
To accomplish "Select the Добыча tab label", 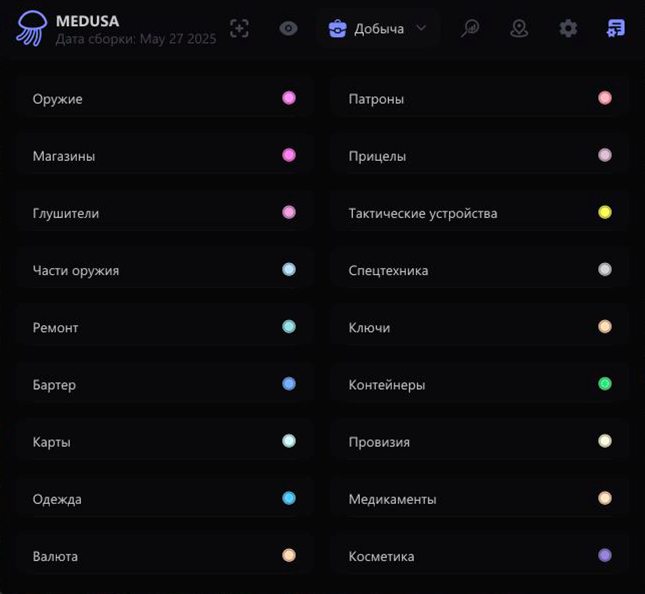I will click(x=379, y=29).
